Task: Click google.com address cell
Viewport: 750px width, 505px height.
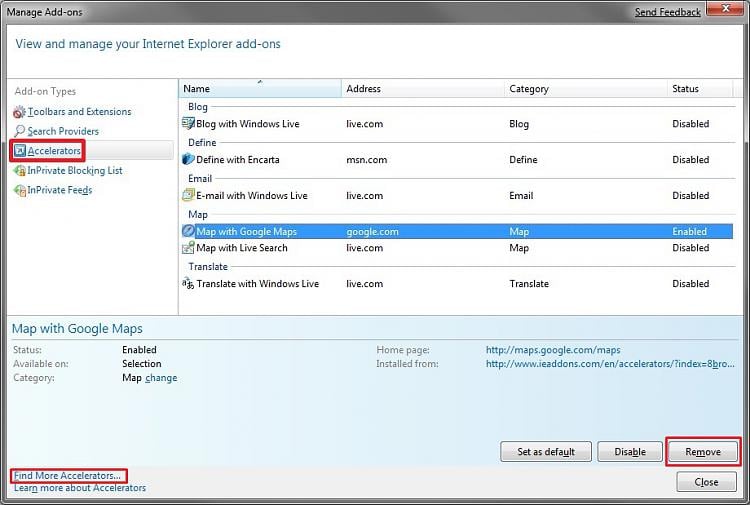Action: 372,231
